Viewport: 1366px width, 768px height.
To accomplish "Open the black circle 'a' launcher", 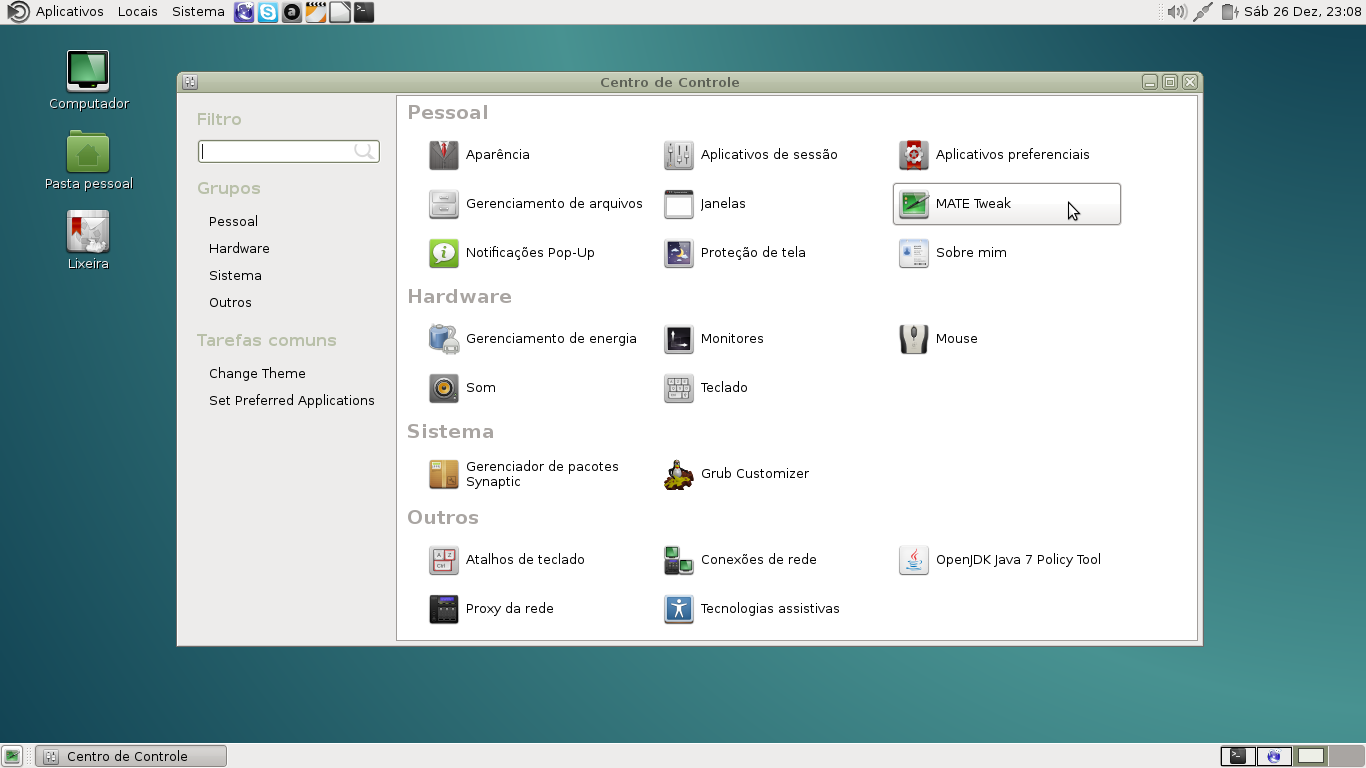I will [292, 12].
